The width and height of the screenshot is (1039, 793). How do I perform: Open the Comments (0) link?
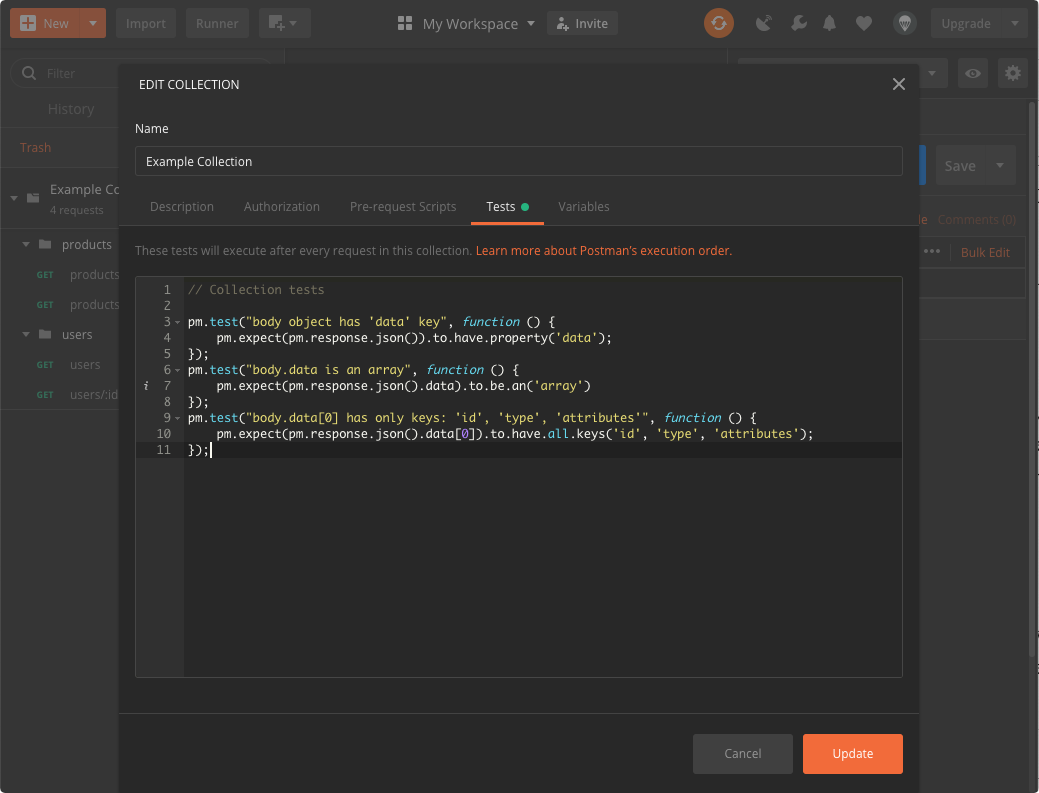pos(976,219)
